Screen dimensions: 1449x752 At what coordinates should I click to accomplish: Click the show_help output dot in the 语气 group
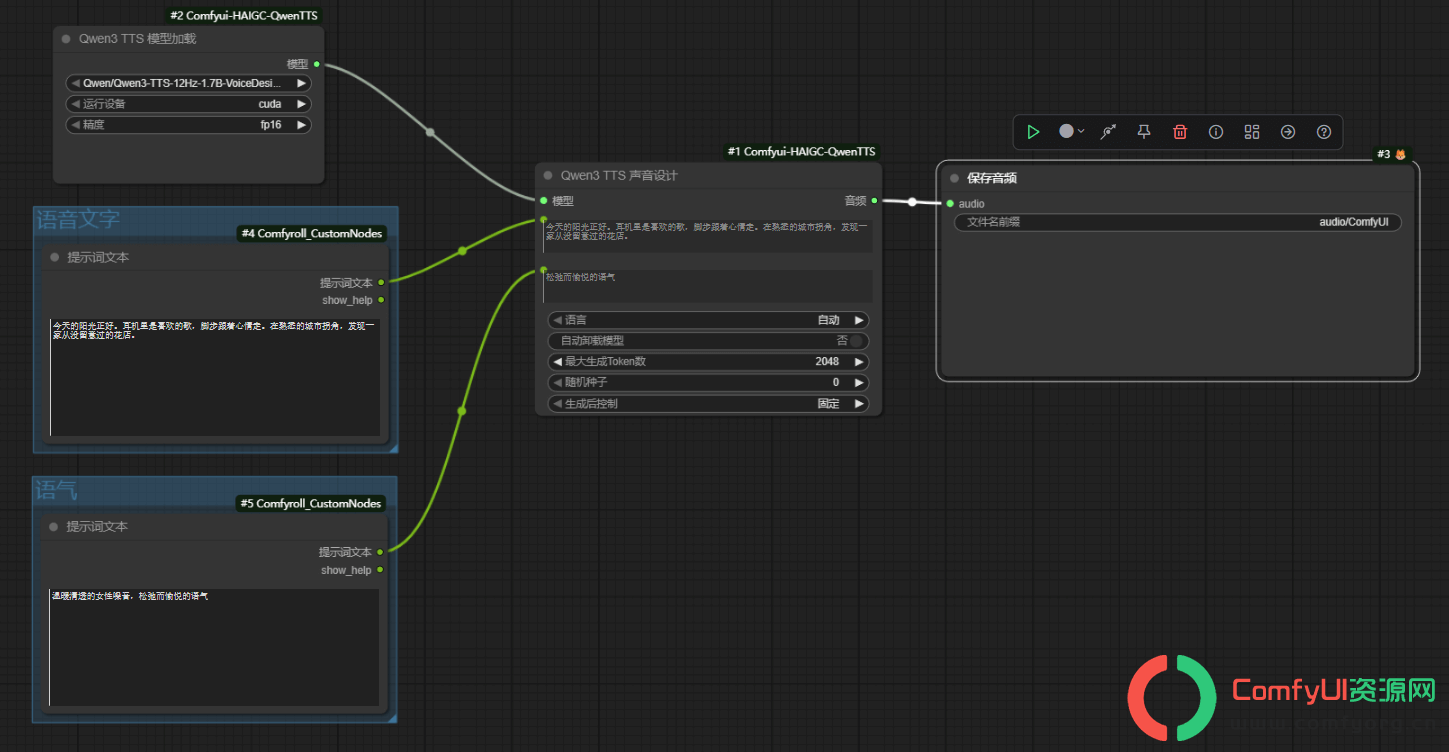click(380, 570)
